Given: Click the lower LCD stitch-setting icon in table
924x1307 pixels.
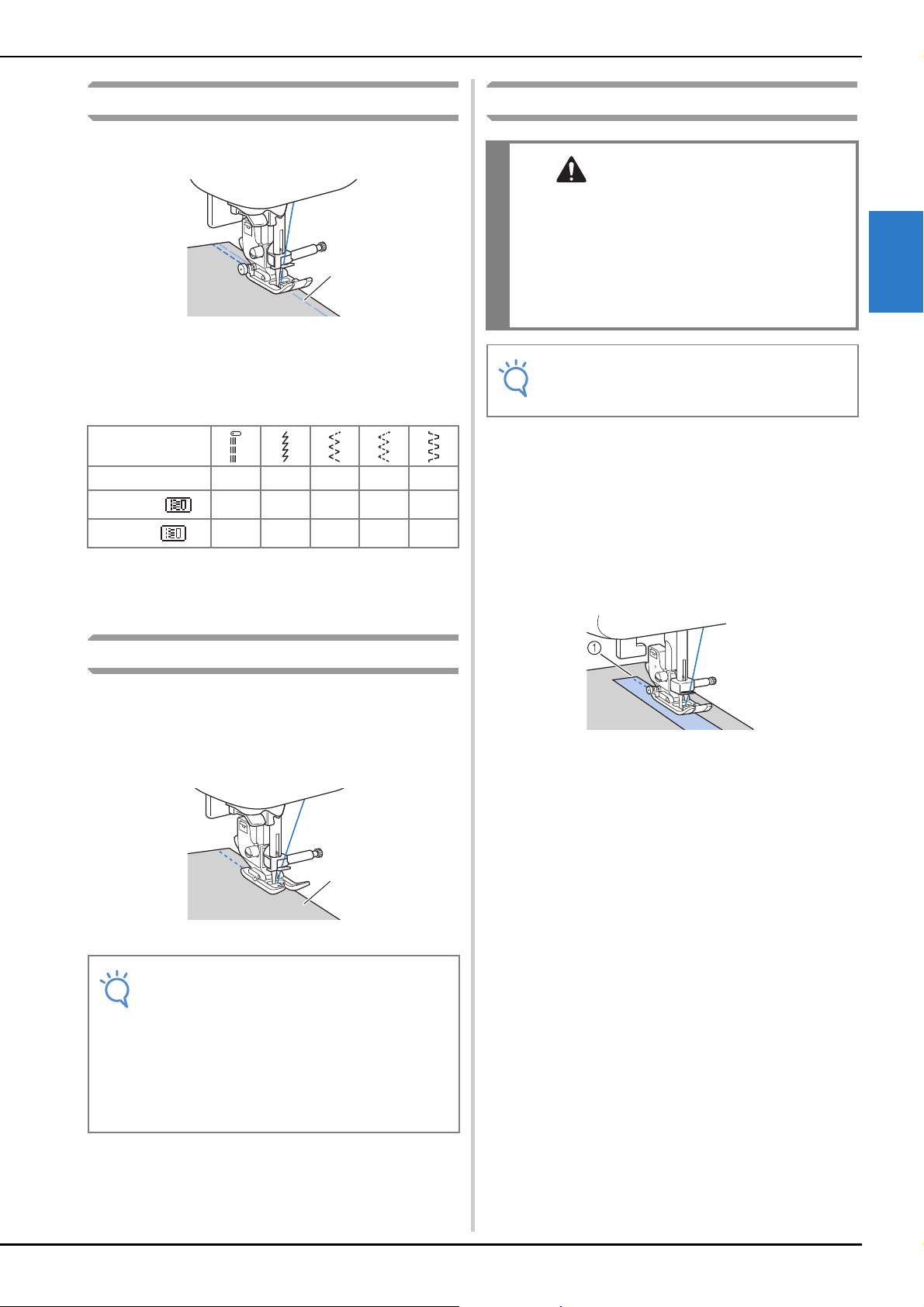Looking at the screenshot, I should click(x=174, y=533).
